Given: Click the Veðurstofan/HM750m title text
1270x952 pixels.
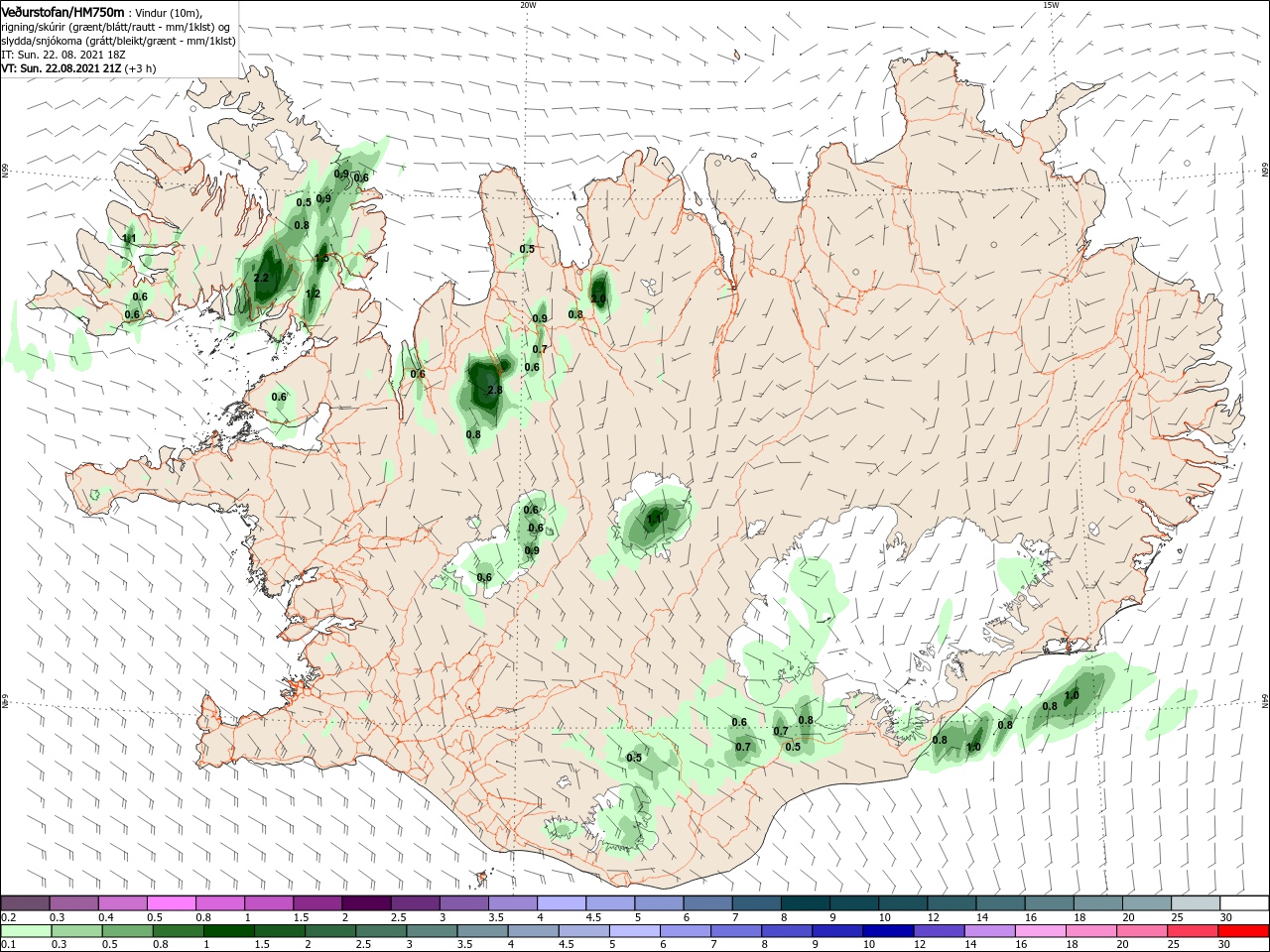Looking at the screenshot, I should 63,12.
